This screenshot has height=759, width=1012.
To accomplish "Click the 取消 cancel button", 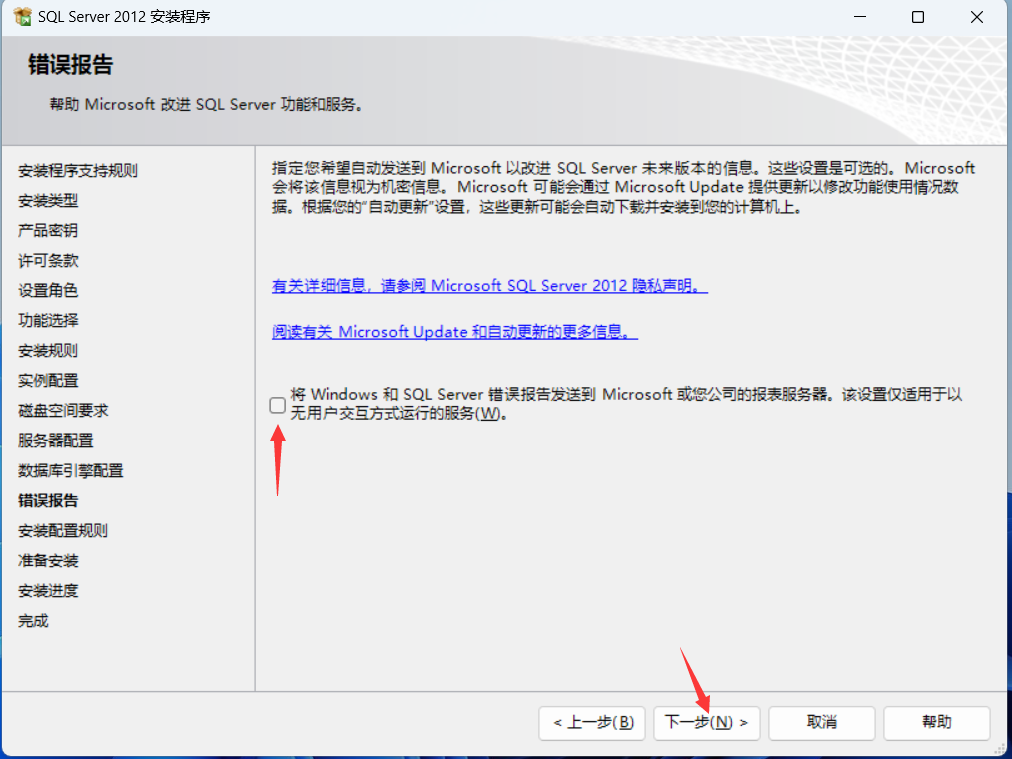I will pos(822,722).
